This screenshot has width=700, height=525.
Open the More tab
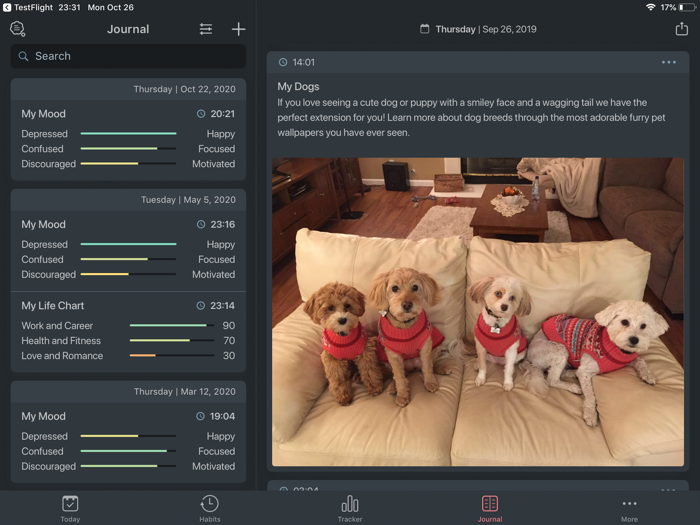629,508
